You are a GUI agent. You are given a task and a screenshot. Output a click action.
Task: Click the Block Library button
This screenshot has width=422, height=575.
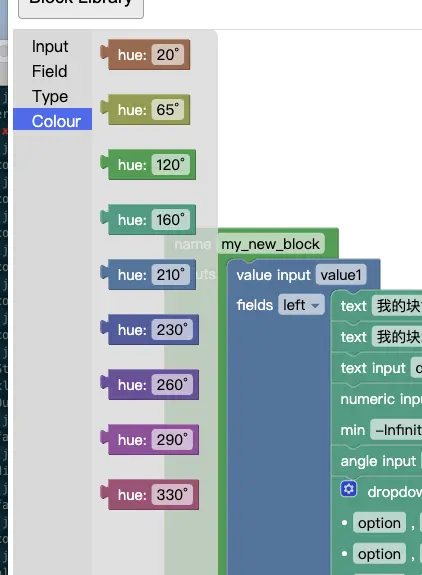pyautogui.click(x=81, y=6)
